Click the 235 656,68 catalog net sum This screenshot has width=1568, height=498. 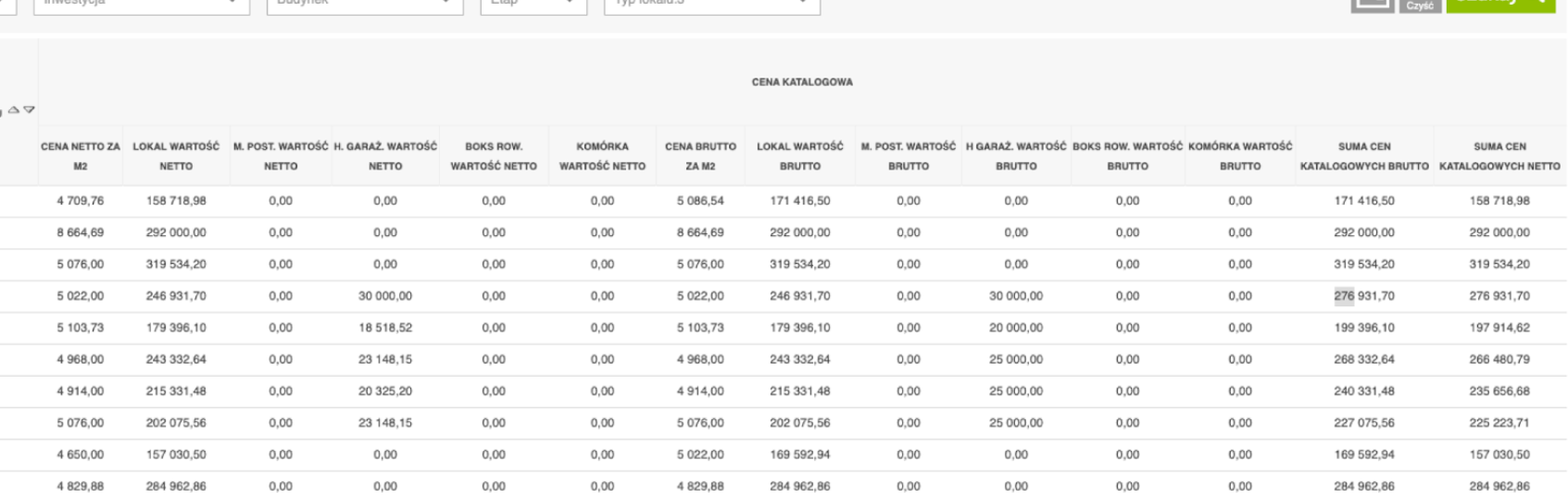coord(1499,391)
